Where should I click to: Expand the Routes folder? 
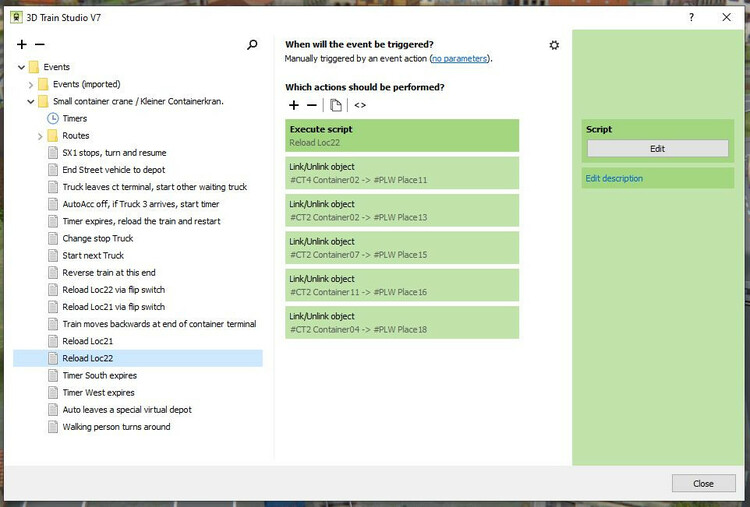[x=40, y=136]
